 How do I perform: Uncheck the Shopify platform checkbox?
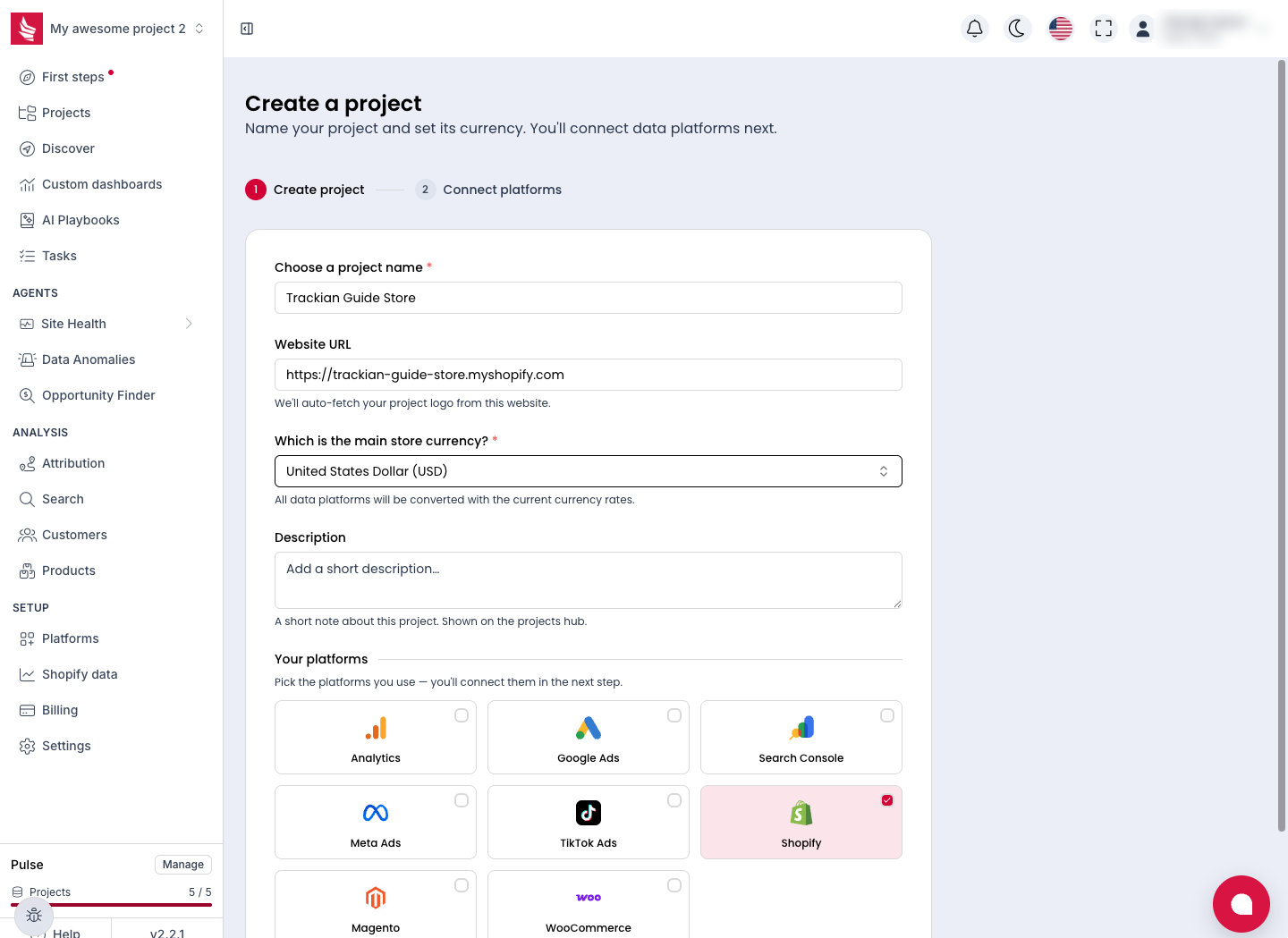[887, 800]
